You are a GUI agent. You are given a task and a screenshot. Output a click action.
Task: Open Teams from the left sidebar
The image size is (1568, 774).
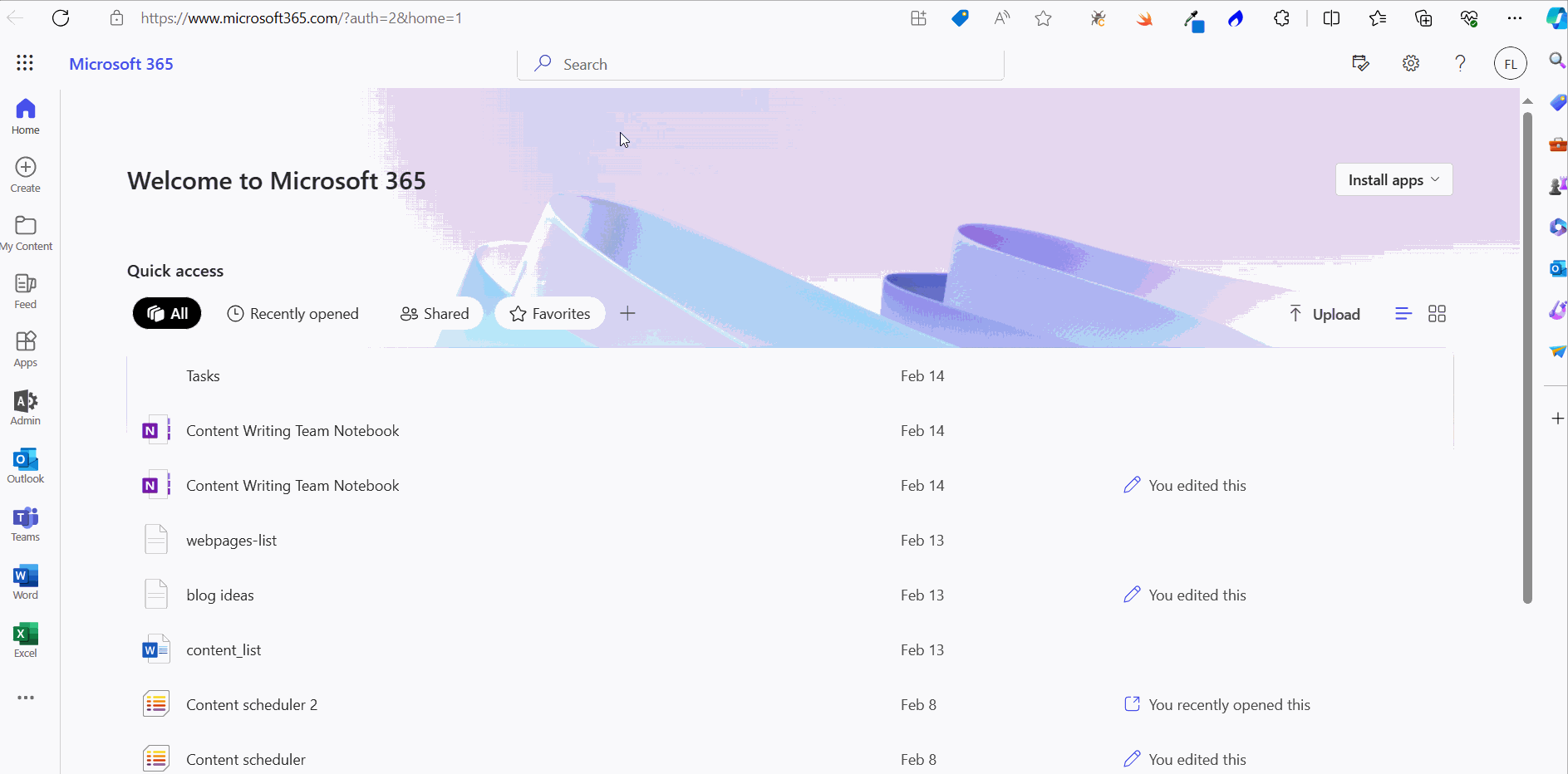pyautogui.click(x=25, y=523)
